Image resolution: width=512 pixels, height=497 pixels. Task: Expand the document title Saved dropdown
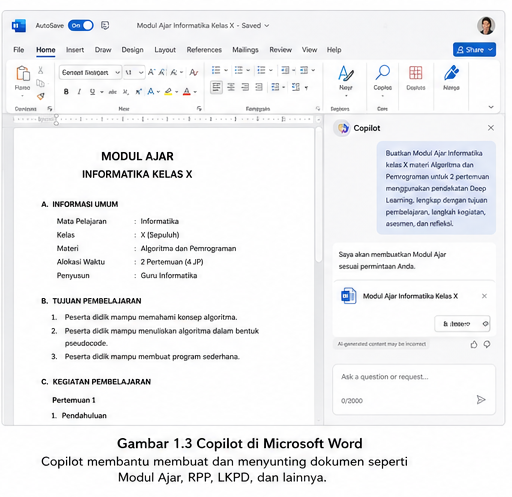click(267, 26)
